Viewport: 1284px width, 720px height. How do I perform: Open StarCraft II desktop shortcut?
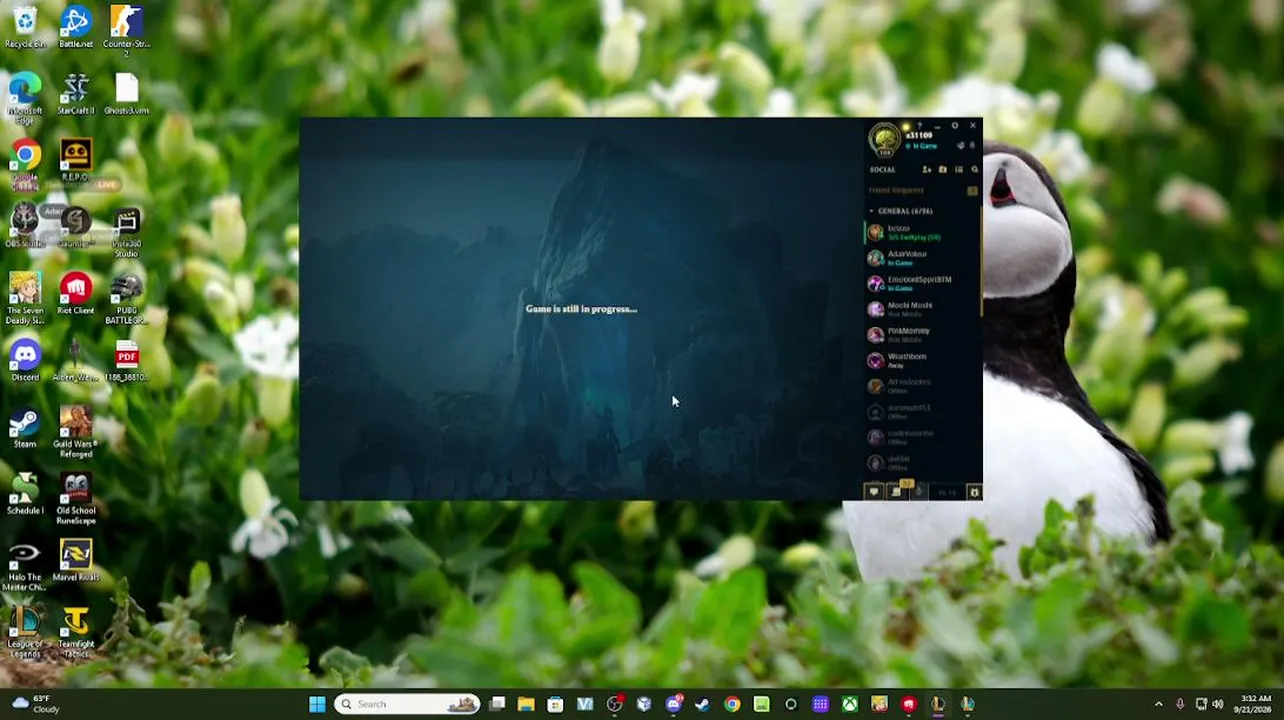point(76,94)
